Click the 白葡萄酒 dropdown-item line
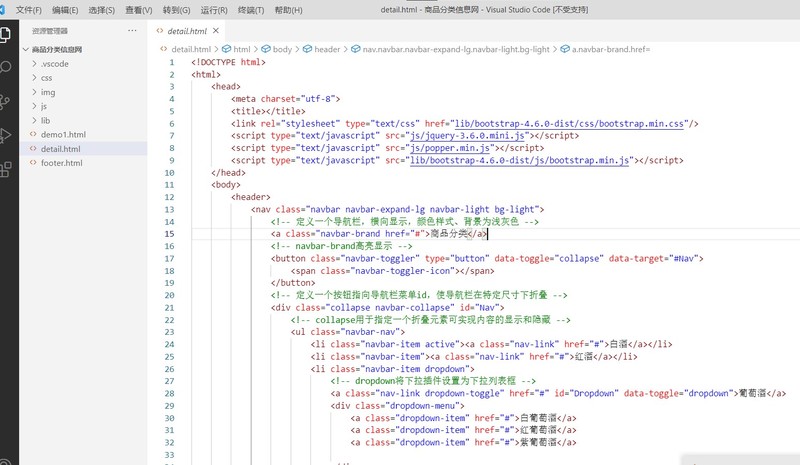 pyautogui.click(x=463, y=418)
